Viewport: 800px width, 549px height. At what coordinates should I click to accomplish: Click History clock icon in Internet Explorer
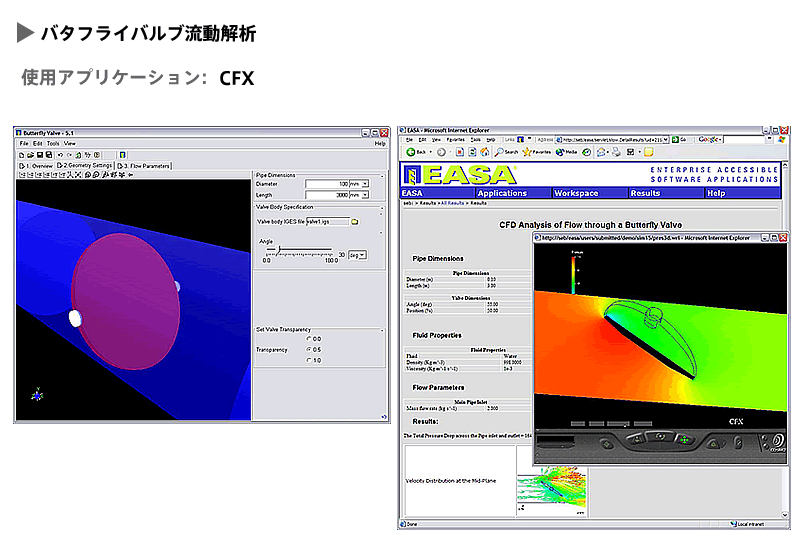tap(586, 152)
